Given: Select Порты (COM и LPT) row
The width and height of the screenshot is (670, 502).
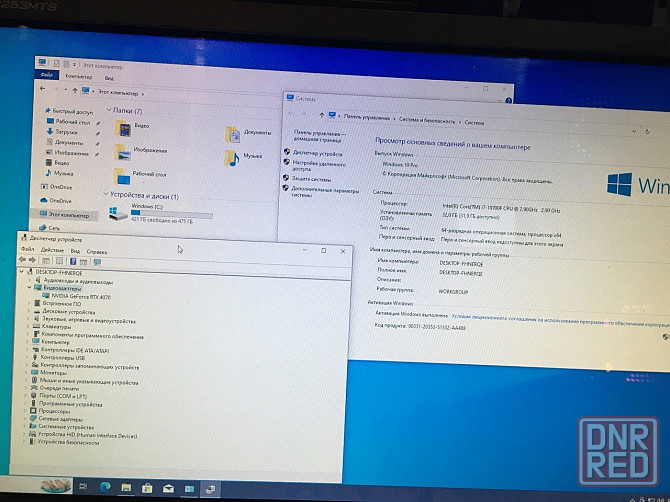Looking at the screenshot, I should coord(63,396).
